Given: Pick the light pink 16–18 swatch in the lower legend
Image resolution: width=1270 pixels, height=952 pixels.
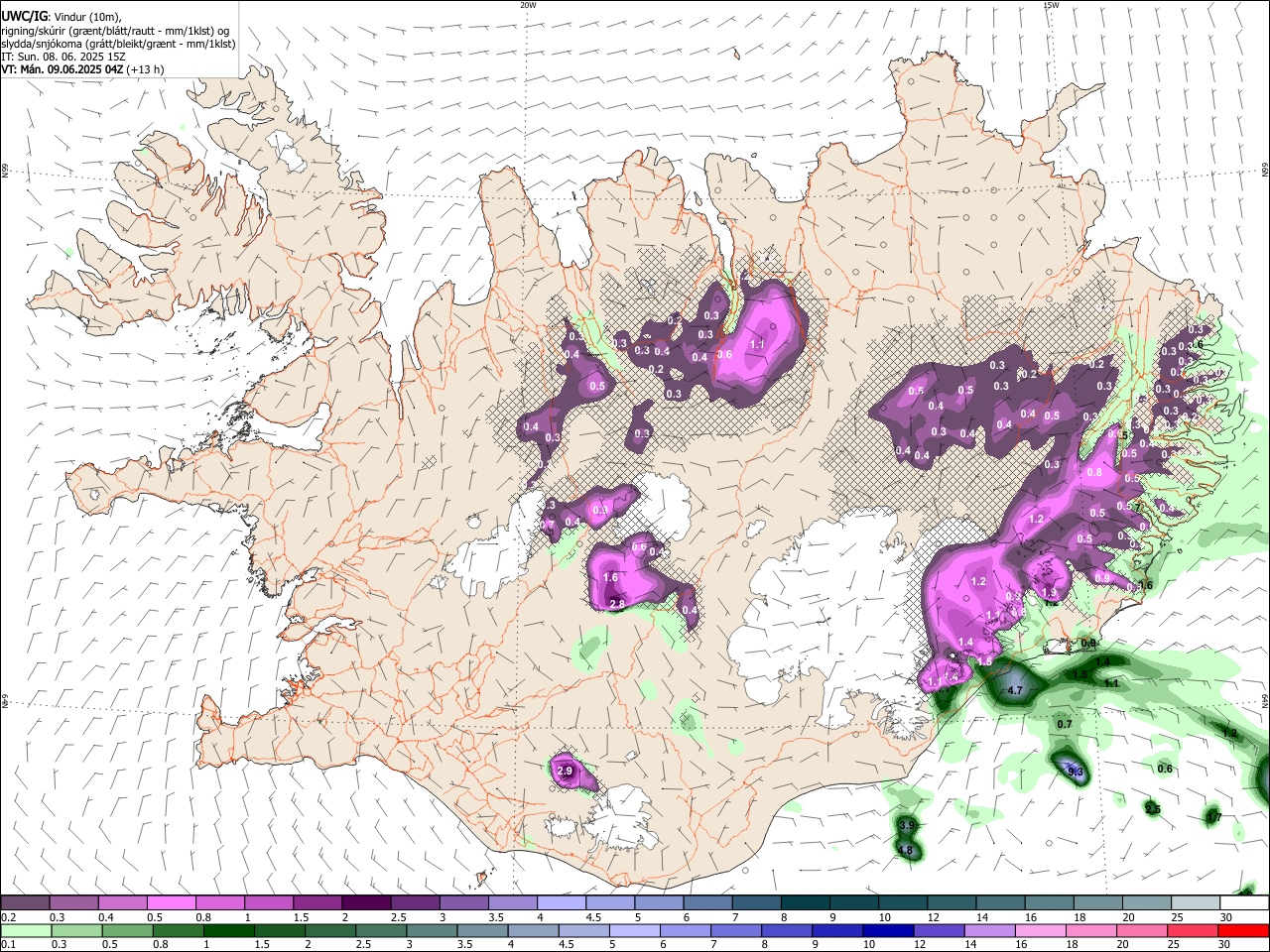Looking at the screenshot, I should click(x=1039, y=930).
